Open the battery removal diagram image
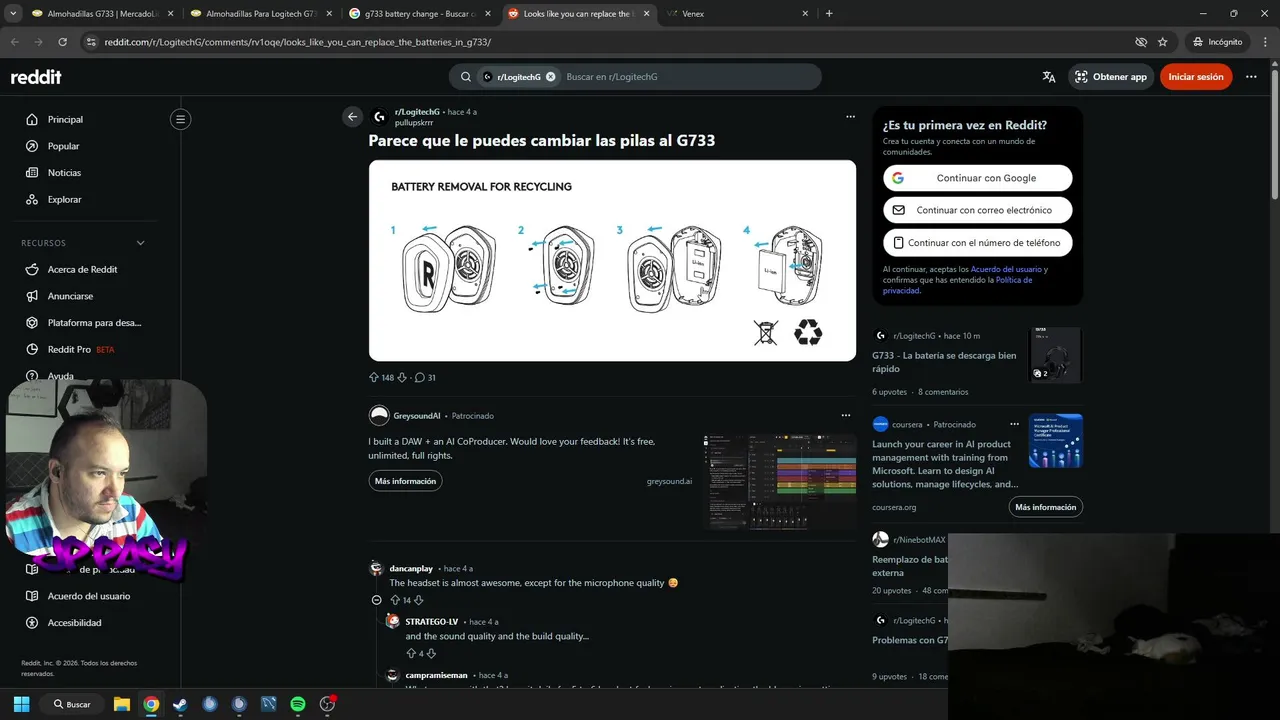This screenshot has width=1280, height=720. pyautogui.click(x=612, y=261)
